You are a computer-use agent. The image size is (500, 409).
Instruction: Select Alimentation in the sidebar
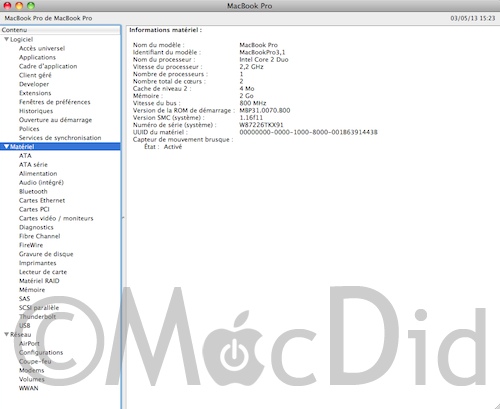point(38,174)
